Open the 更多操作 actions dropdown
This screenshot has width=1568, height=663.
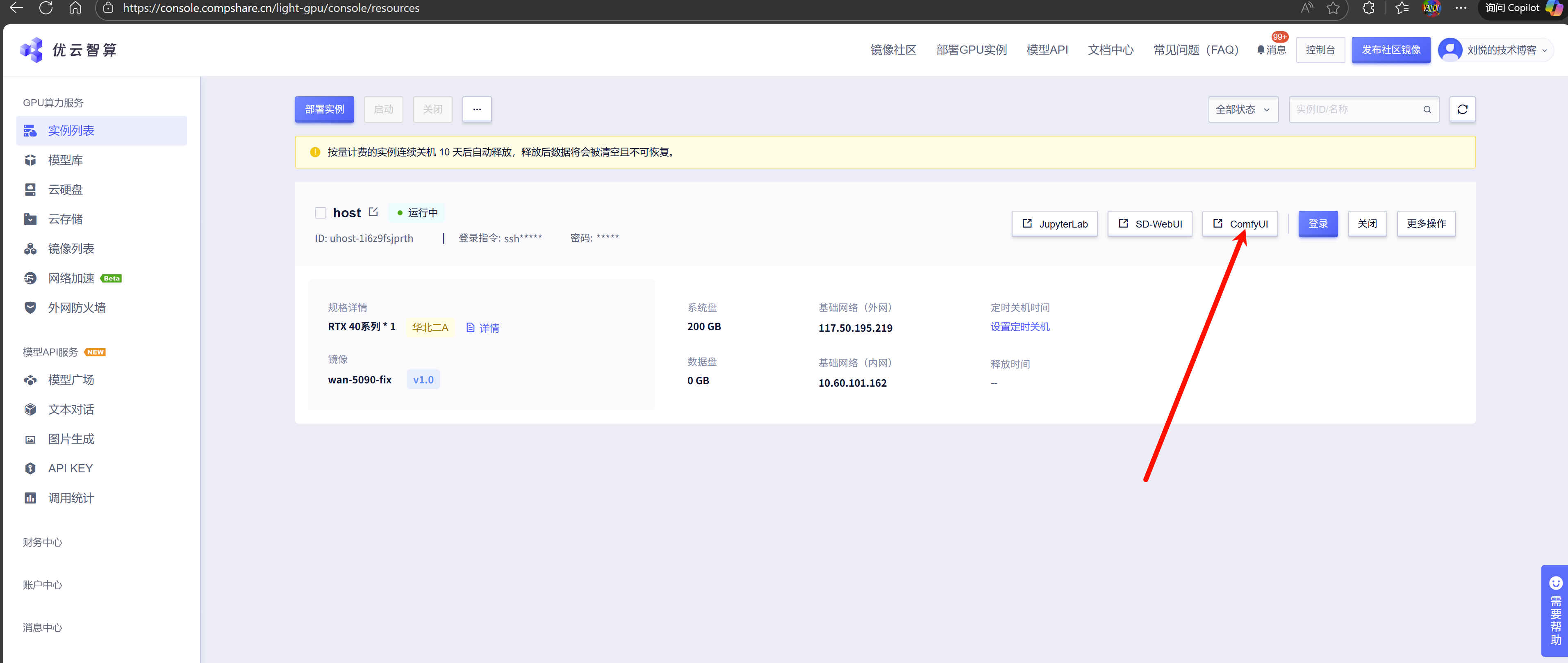[x=1426, y=223]
